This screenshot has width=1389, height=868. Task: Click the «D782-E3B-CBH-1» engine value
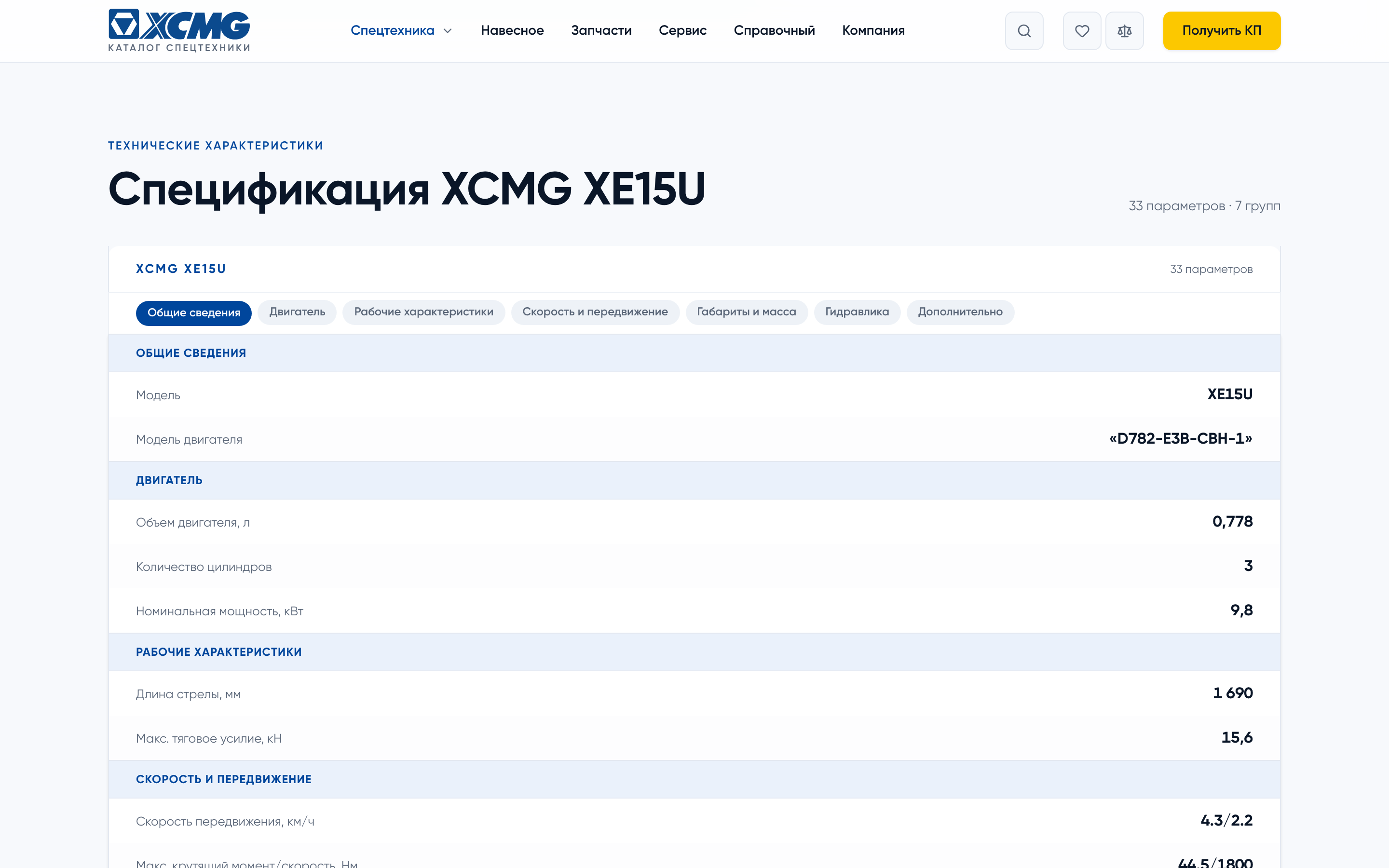[x=1181, y=439]
